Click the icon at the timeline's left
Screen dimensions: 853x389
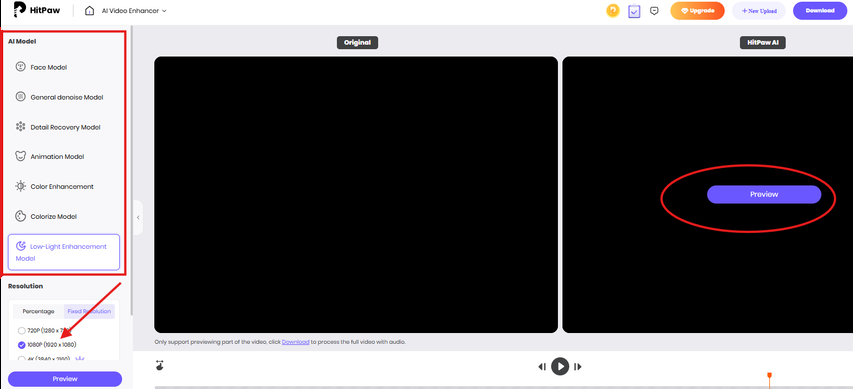(x=159, y=365)
